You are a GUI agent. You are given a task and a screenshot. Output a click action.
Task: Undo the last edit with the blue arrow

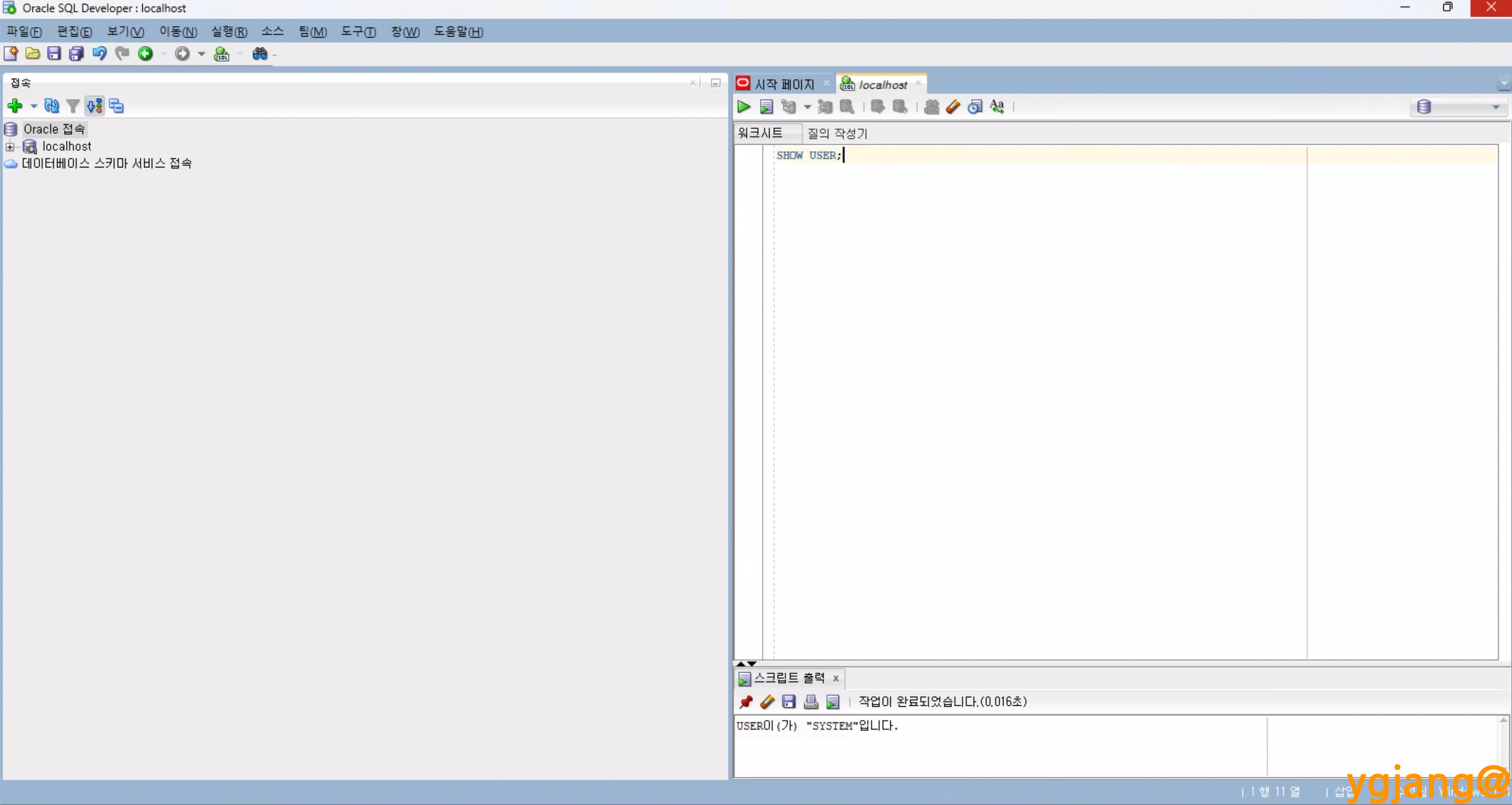pos(99,54)
